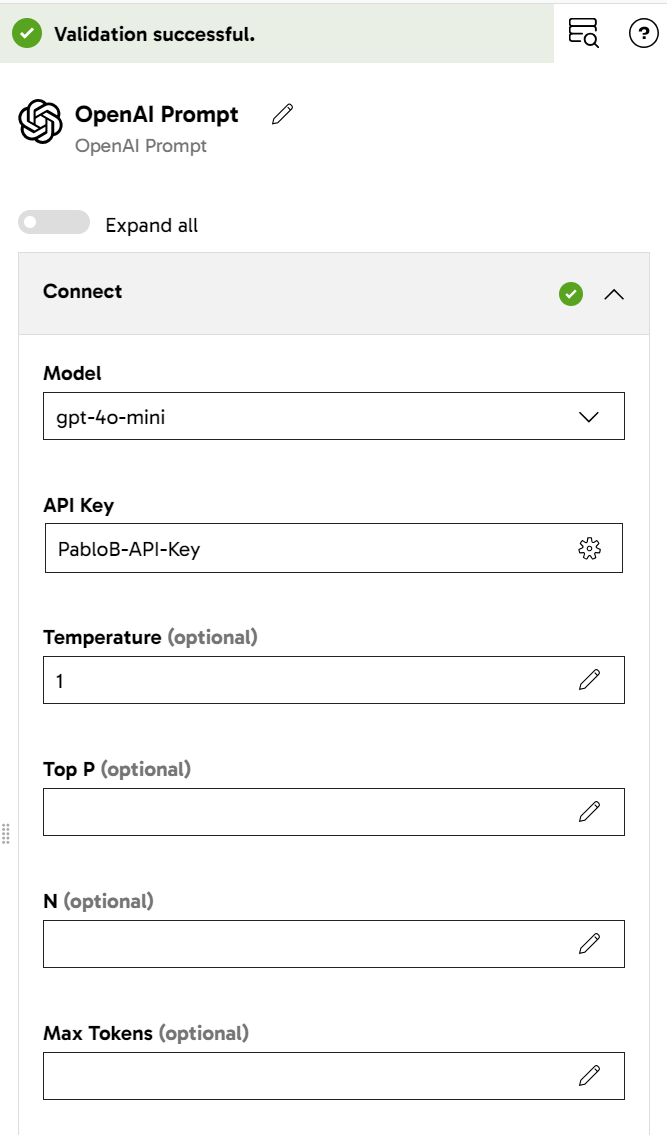This screenshot has height=1135, width=667.
Task: Open the API Key gear settings icon
Action: [x=590, y=549]
